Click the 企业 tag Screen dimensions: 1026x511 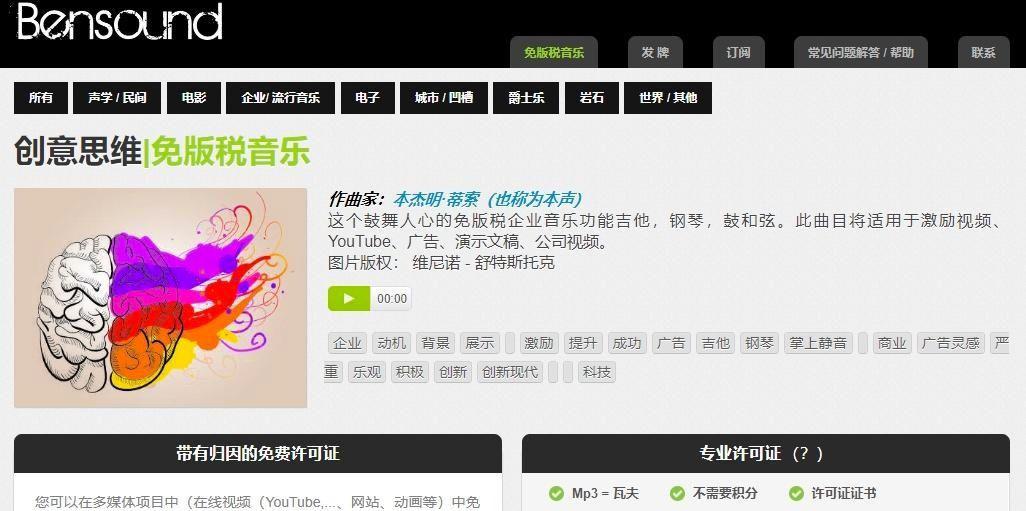347,343
